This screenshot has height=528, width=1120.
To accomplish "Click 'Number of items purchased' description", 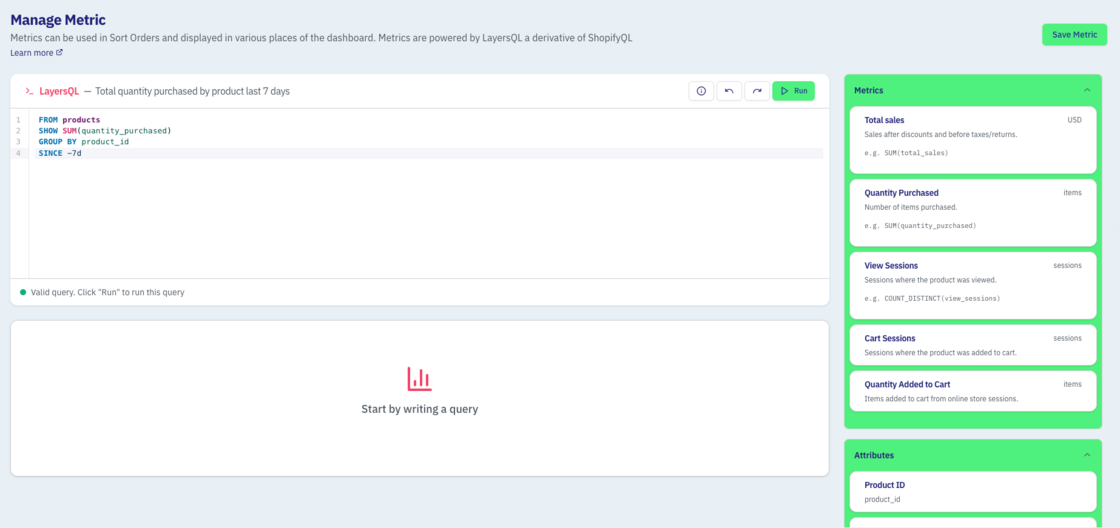I will click(x=910, y=207).
